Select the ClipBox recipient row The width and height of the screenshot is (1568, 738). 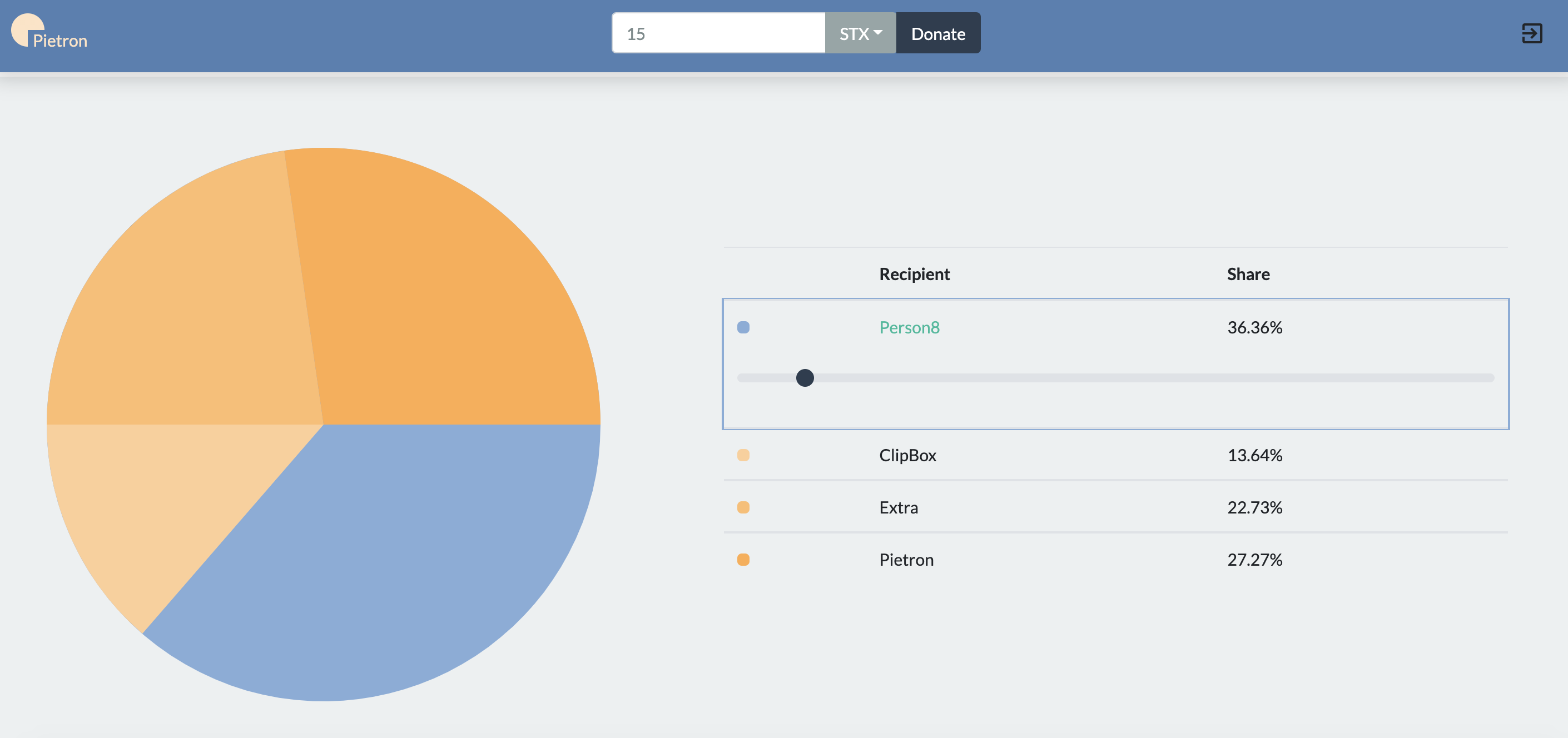coord(1115,455)
